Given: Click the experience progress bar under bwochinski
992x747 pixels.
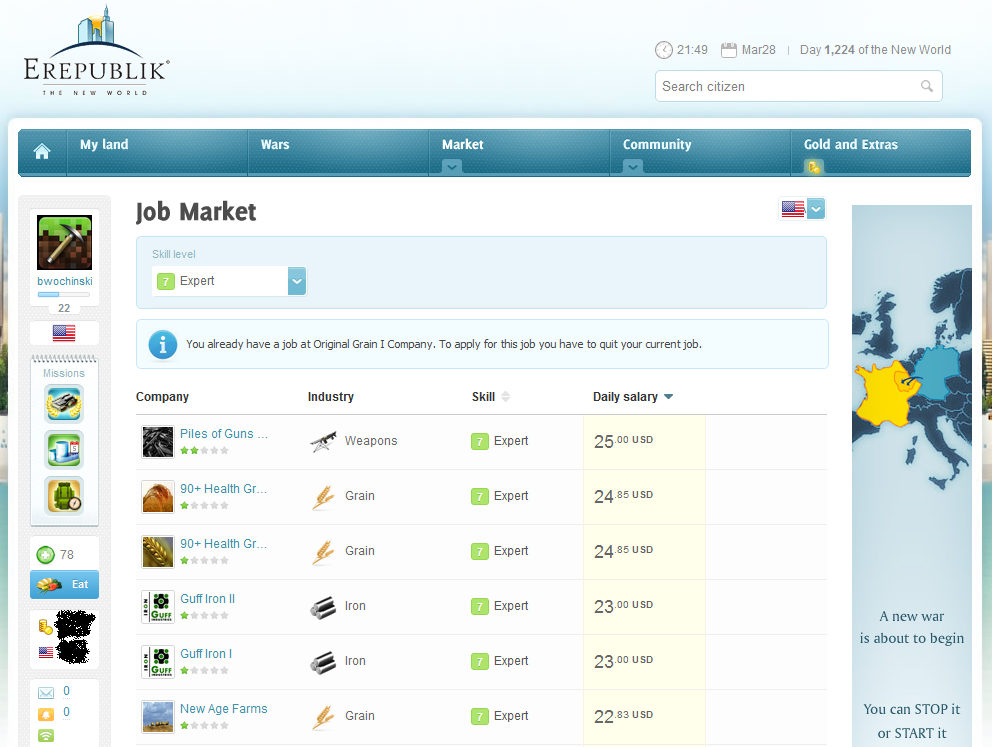Looking at the screenshot, I should click(64, 294).
